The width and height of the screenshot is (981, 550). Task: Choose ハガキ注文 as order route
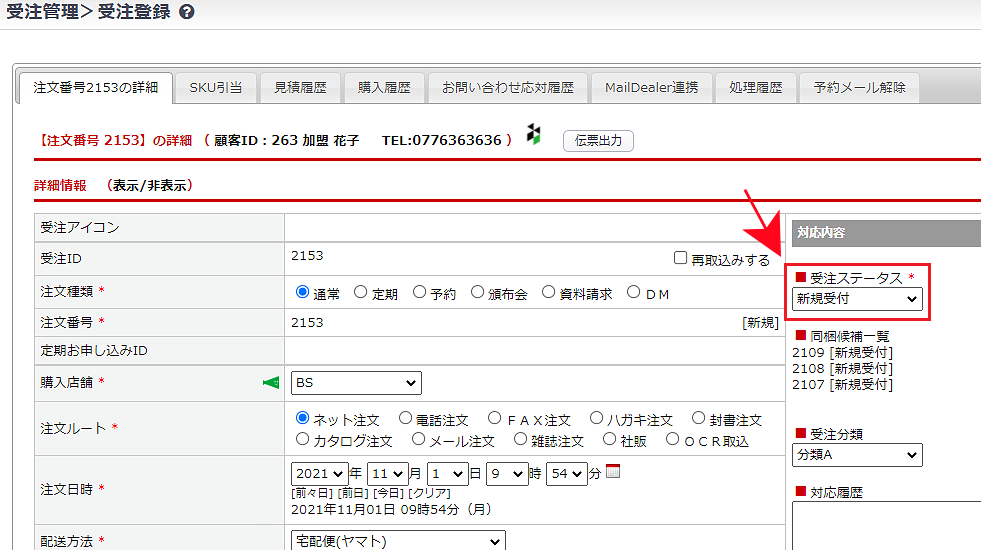tap(596, 418)
